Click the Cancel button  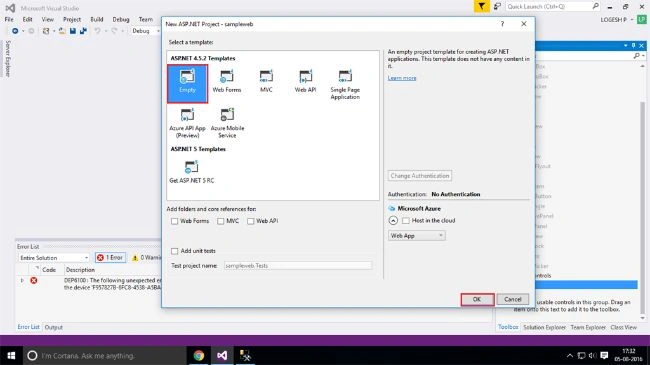tap(513, 299)
